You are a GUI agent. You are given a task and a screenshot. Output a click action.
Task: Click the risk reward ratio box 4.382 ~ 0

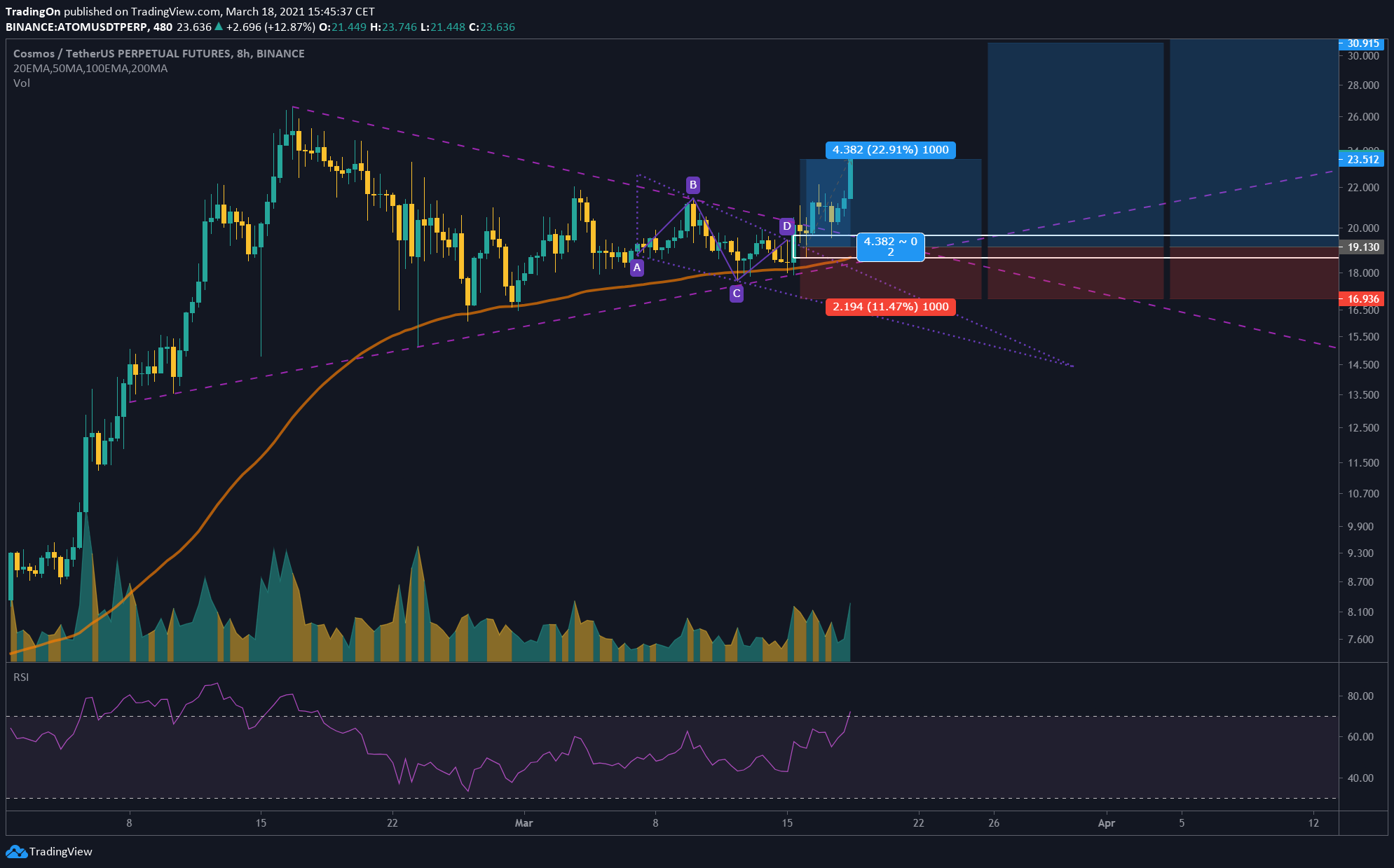tap(891, 247)
